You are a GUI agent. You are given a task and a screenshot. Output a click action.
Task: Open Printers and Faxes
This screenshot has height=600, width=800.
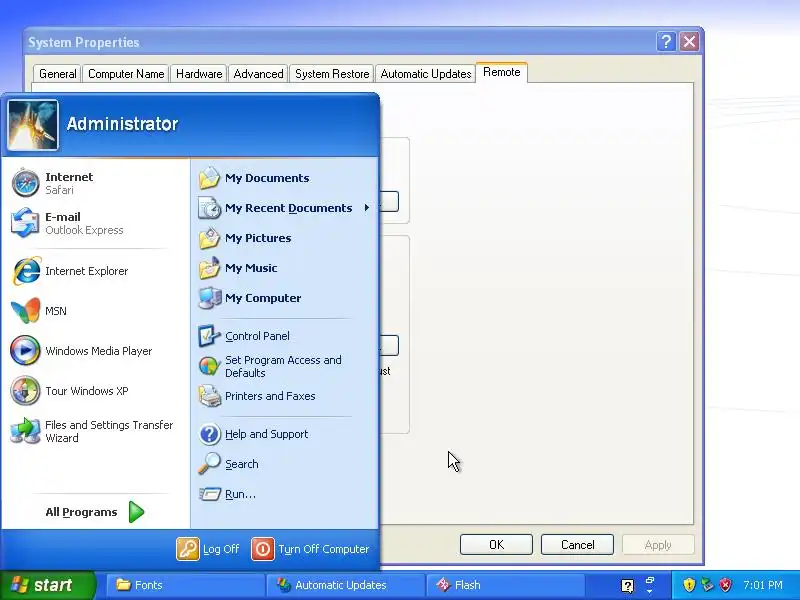(x=284, y=396)
